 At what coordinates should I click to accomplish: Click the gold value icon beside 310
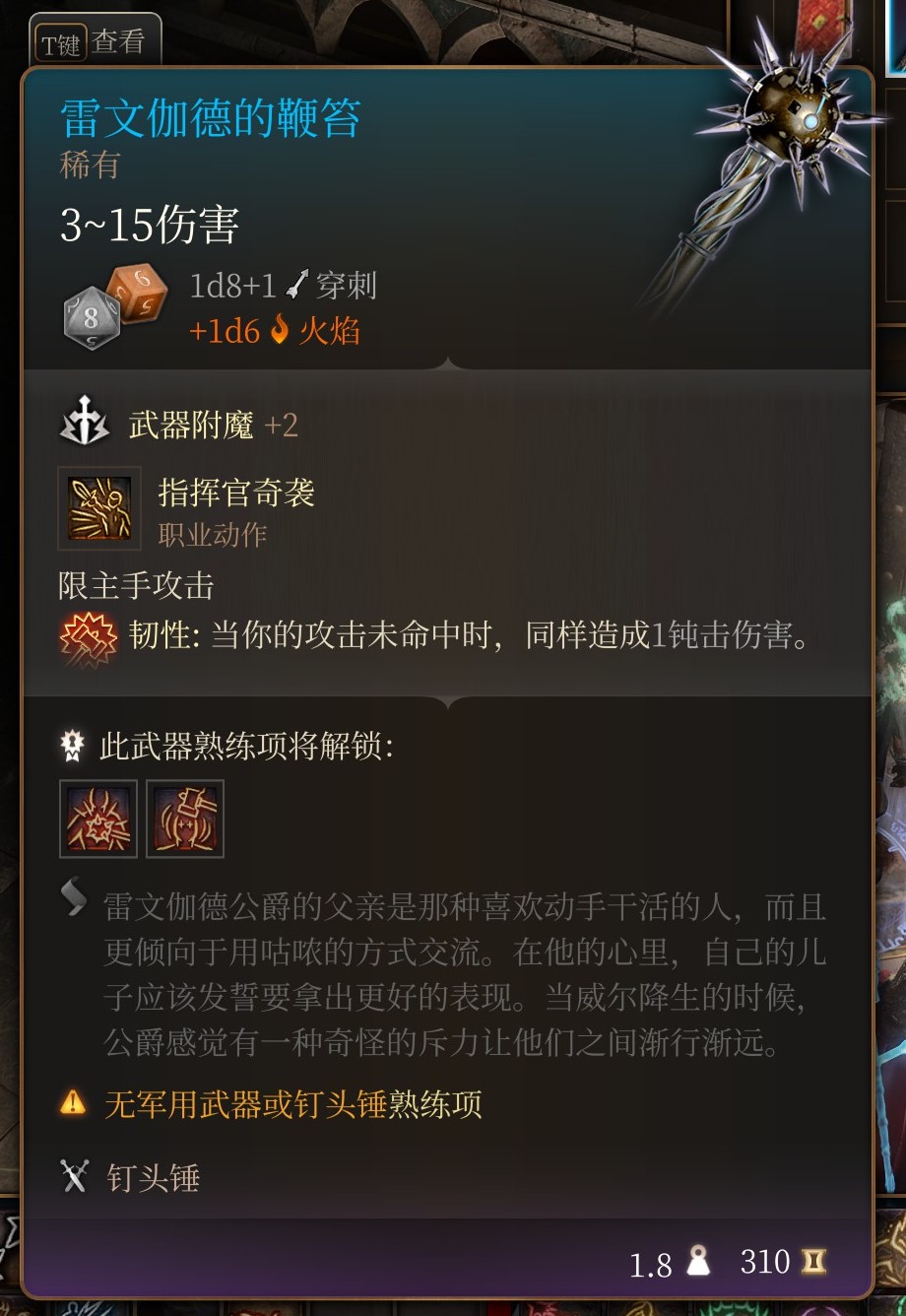pyautogui.click(x=814, y=1261)
